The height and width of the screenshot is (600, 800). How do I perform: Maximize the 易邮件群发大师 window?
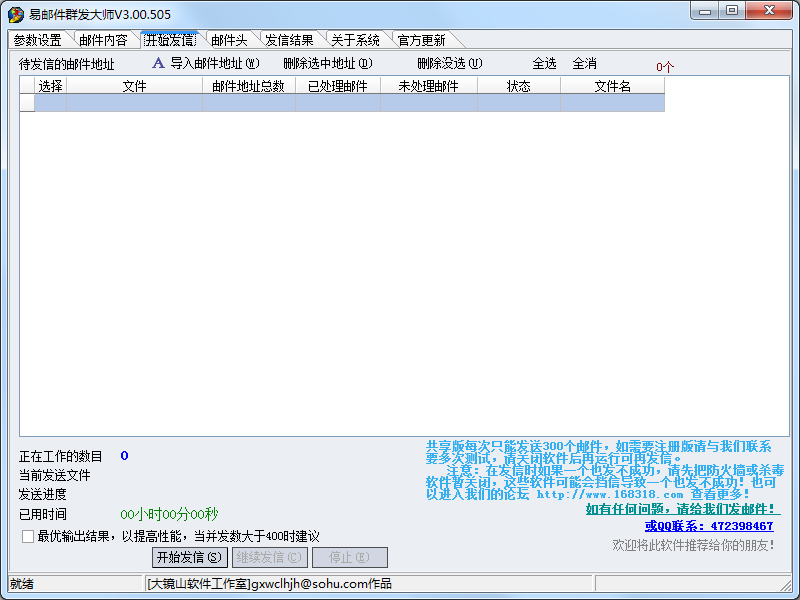[732, 11]
